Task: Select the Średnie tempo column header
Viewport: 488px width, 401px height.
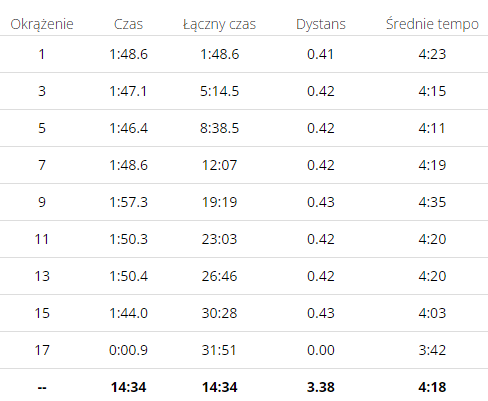Action: (432, 24)
